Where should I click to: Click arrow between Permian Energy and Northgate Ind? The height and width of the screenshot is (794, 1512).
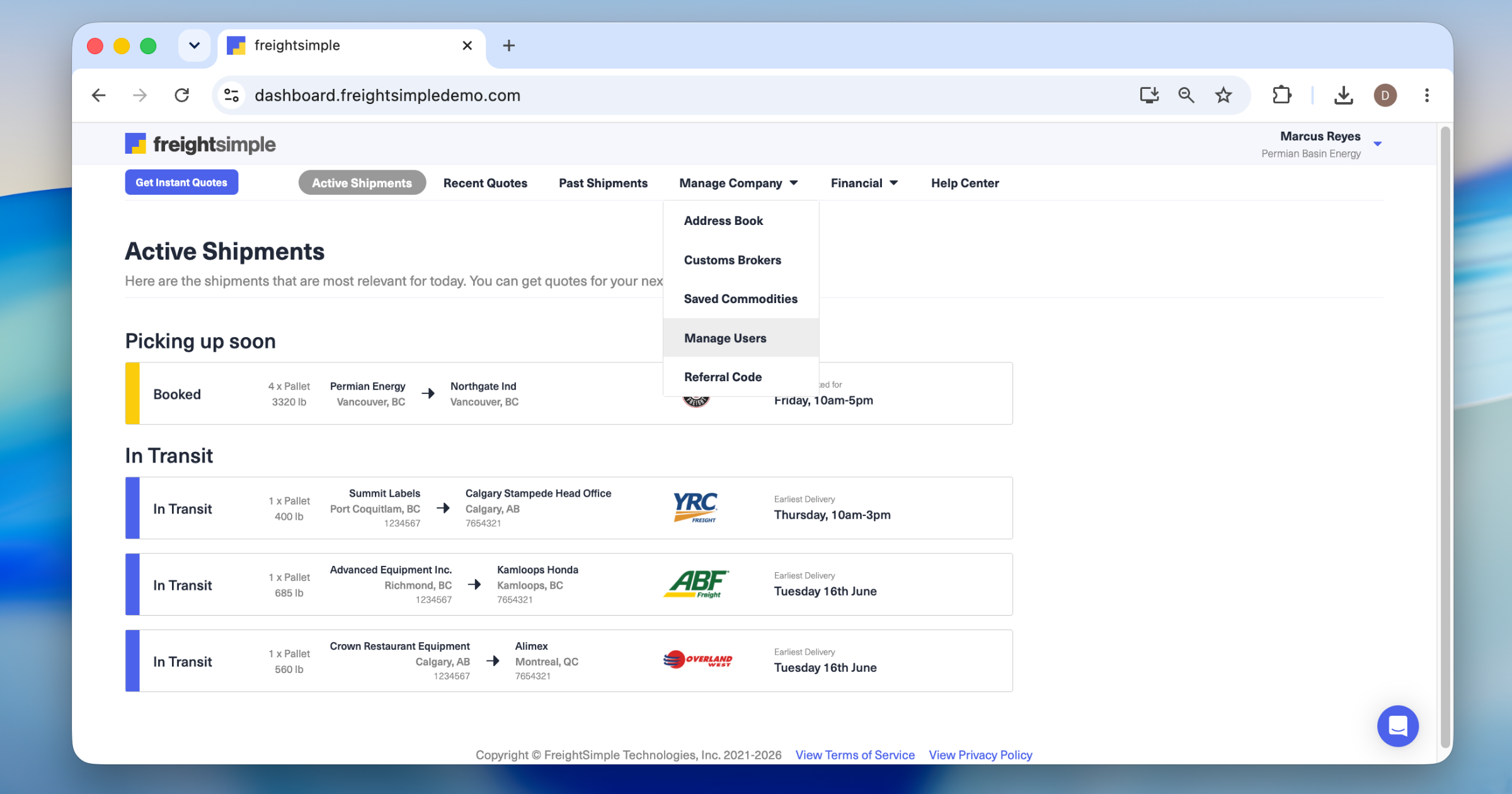click(428, 394)
